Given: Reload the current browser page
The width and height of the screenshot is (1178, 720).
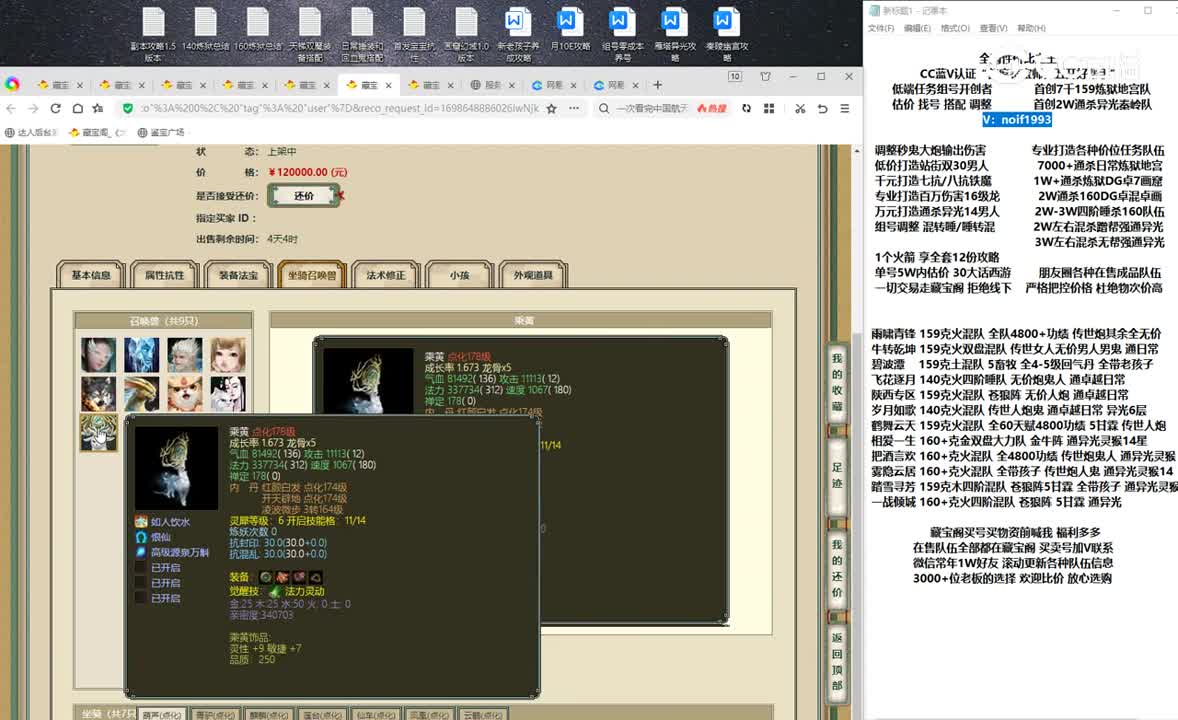Looking at the screenshot, I should (56, 108).
